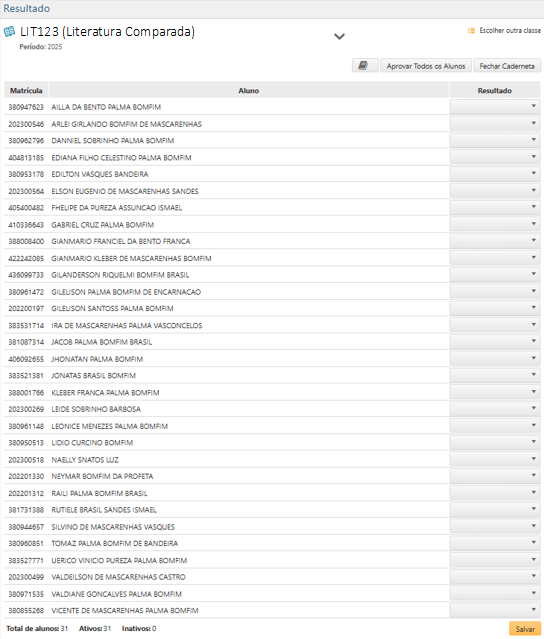The image size is (544, 639).
Task: Click student name LEIDE SOBRINHO BARBOSA
Action: [x=96, y=409]
